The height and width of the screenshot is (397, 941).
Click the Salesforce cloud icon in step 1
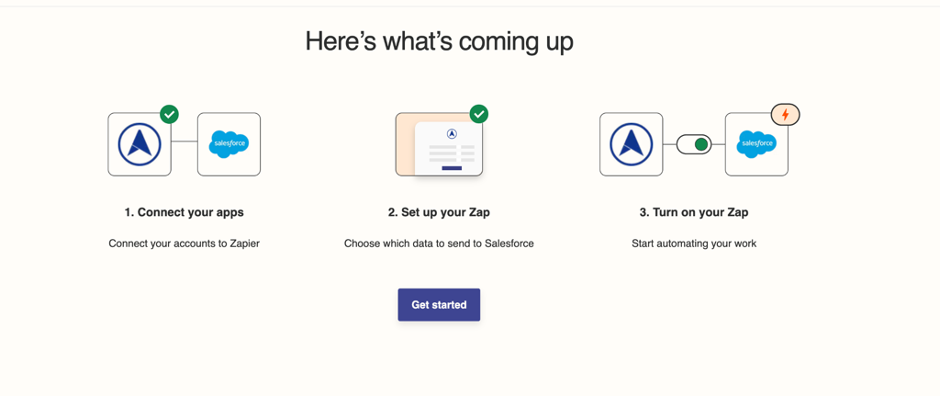[x=229, y=145]
